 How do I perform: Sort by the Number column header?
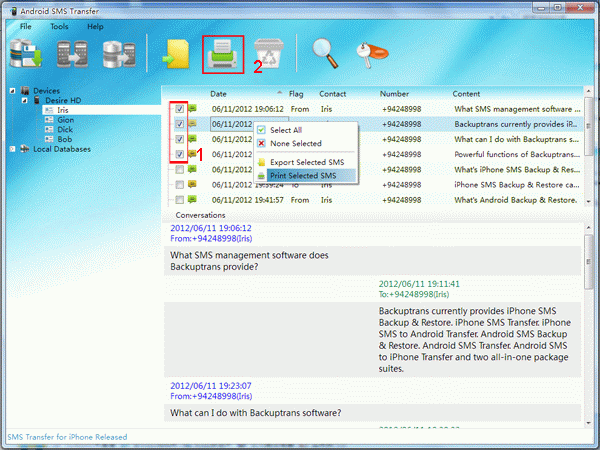pyautogui.click(x=394, y=94)
